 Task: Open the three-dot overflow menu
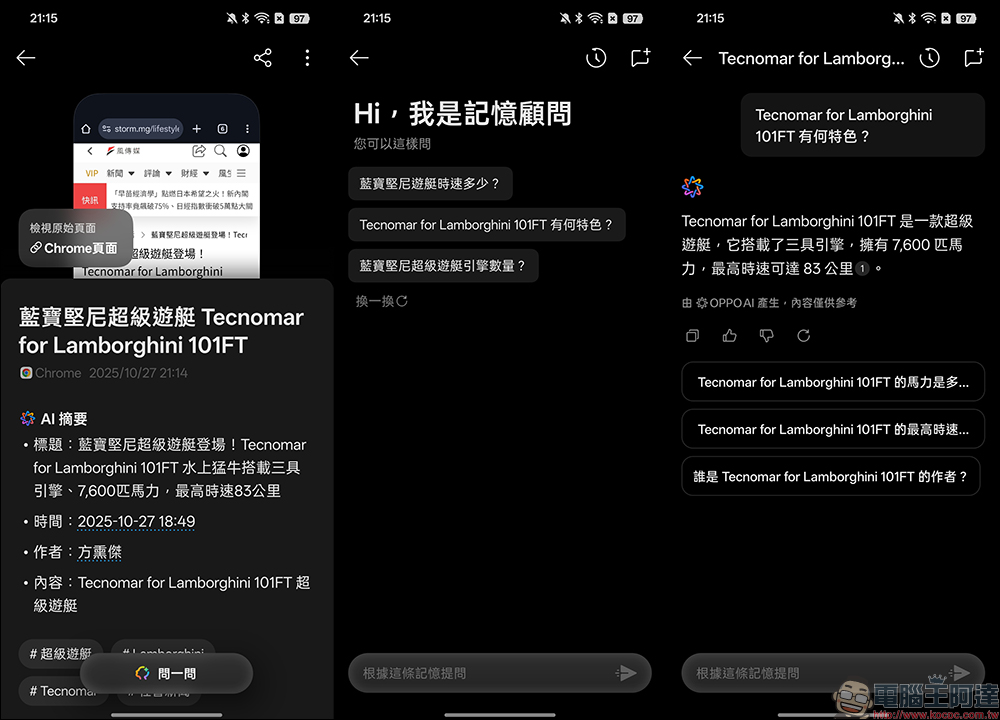tap(307, 57)
